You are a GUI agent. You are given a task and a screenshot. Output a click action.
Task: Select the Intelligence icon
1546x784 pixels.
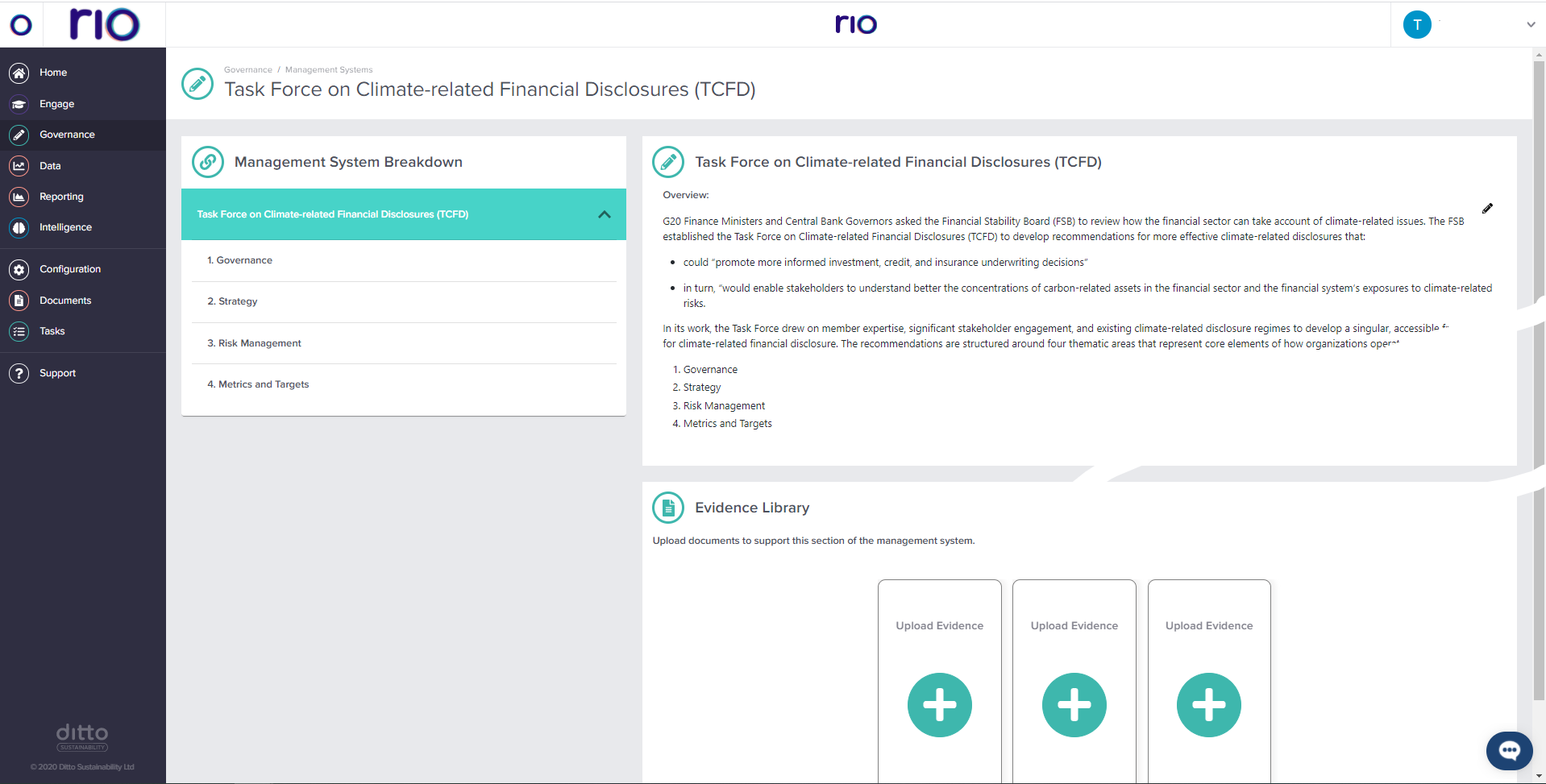[18, 227]
